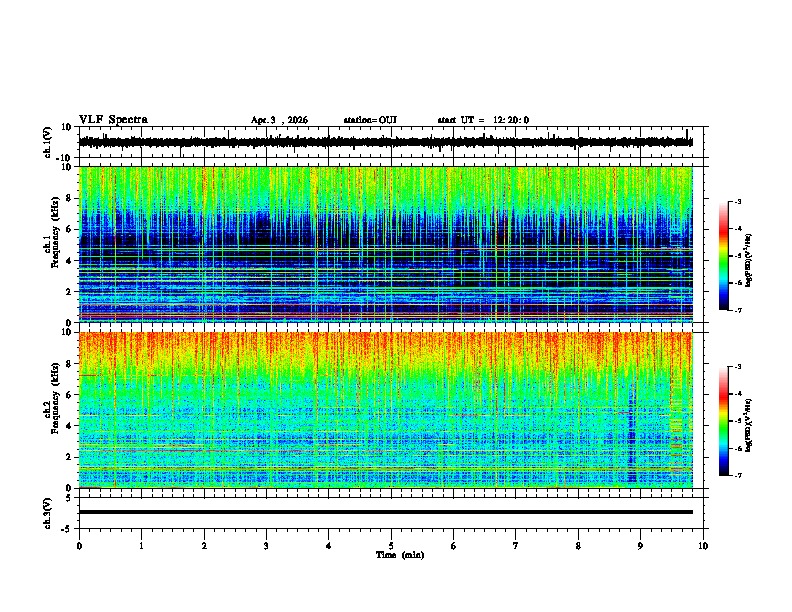The image size is (792, 612).
Task: Click the ch.1 spectrogram color scale bar
Action: click(723, 256)
